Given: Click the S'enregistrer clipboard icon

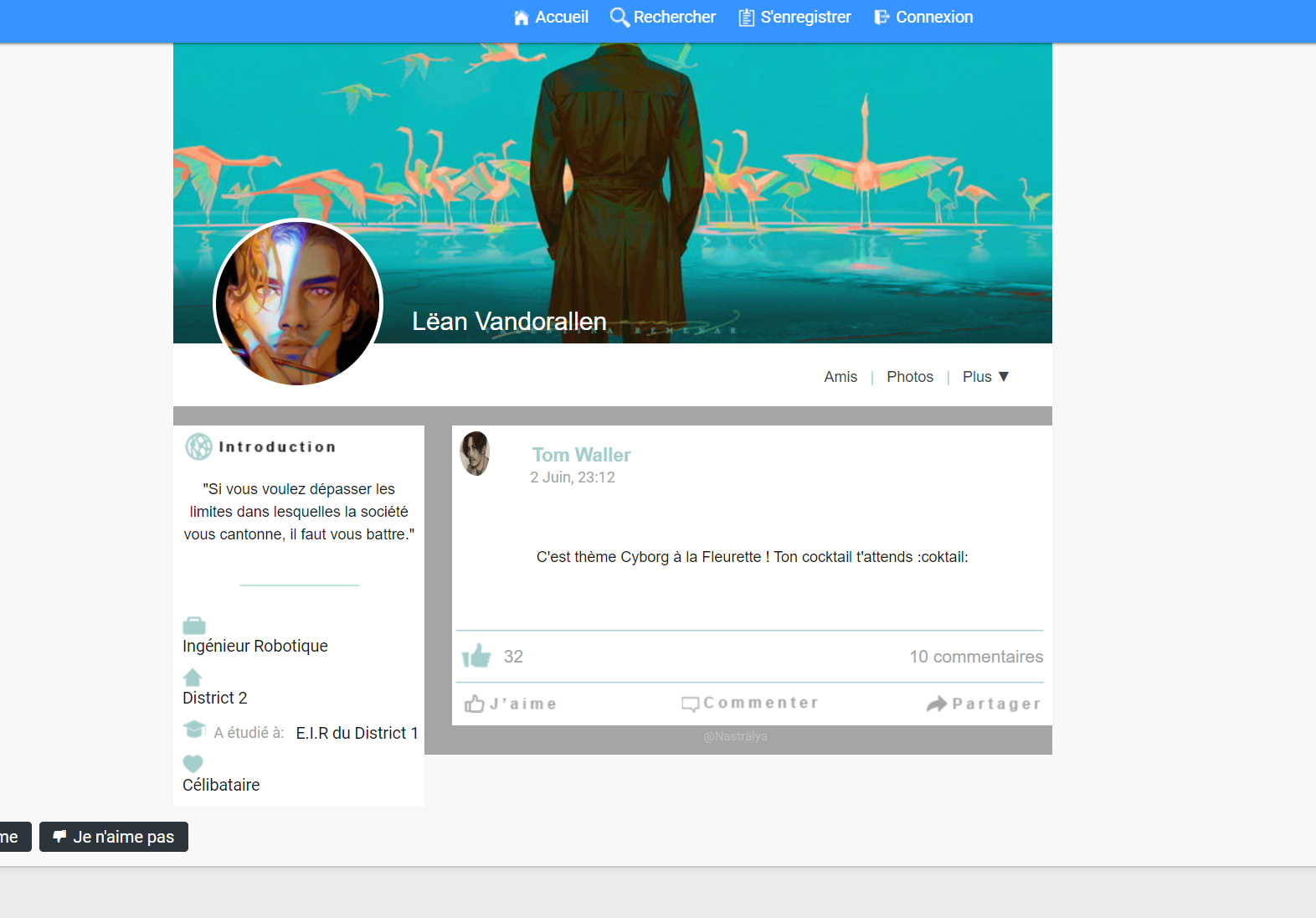Looking at the screenshot, I should [x=747, y=18].
